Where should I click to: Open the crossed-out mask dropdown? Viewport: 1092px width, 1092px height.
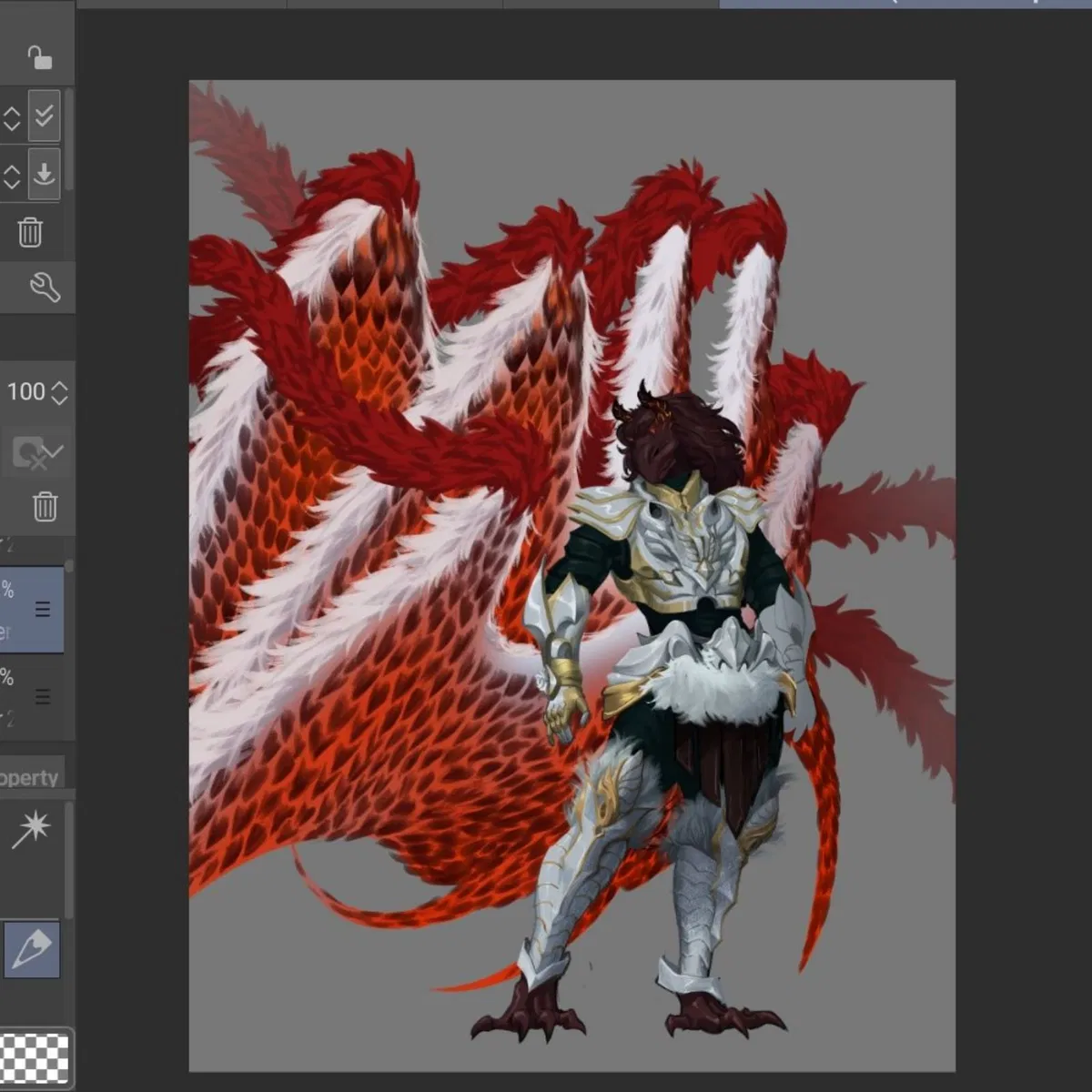pyautogui.click(x=37, y=452)
